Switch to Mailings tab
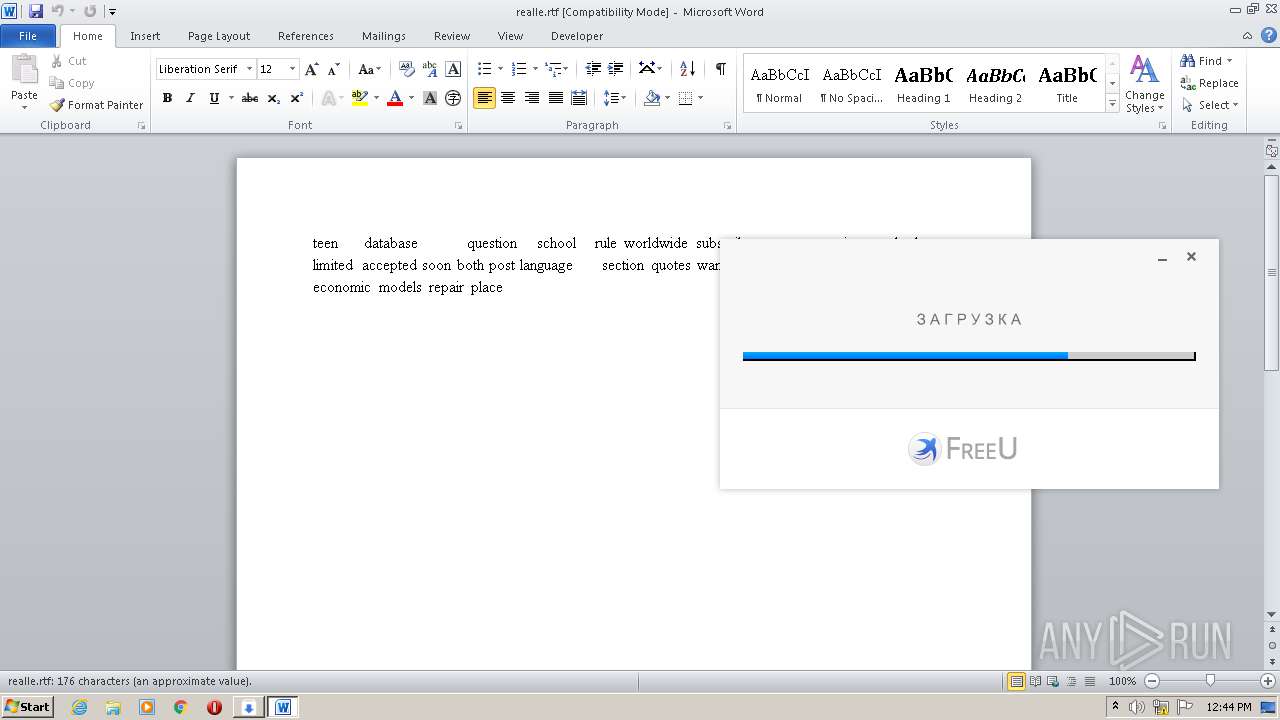1280x720 pixels. (x=384, y=36)
